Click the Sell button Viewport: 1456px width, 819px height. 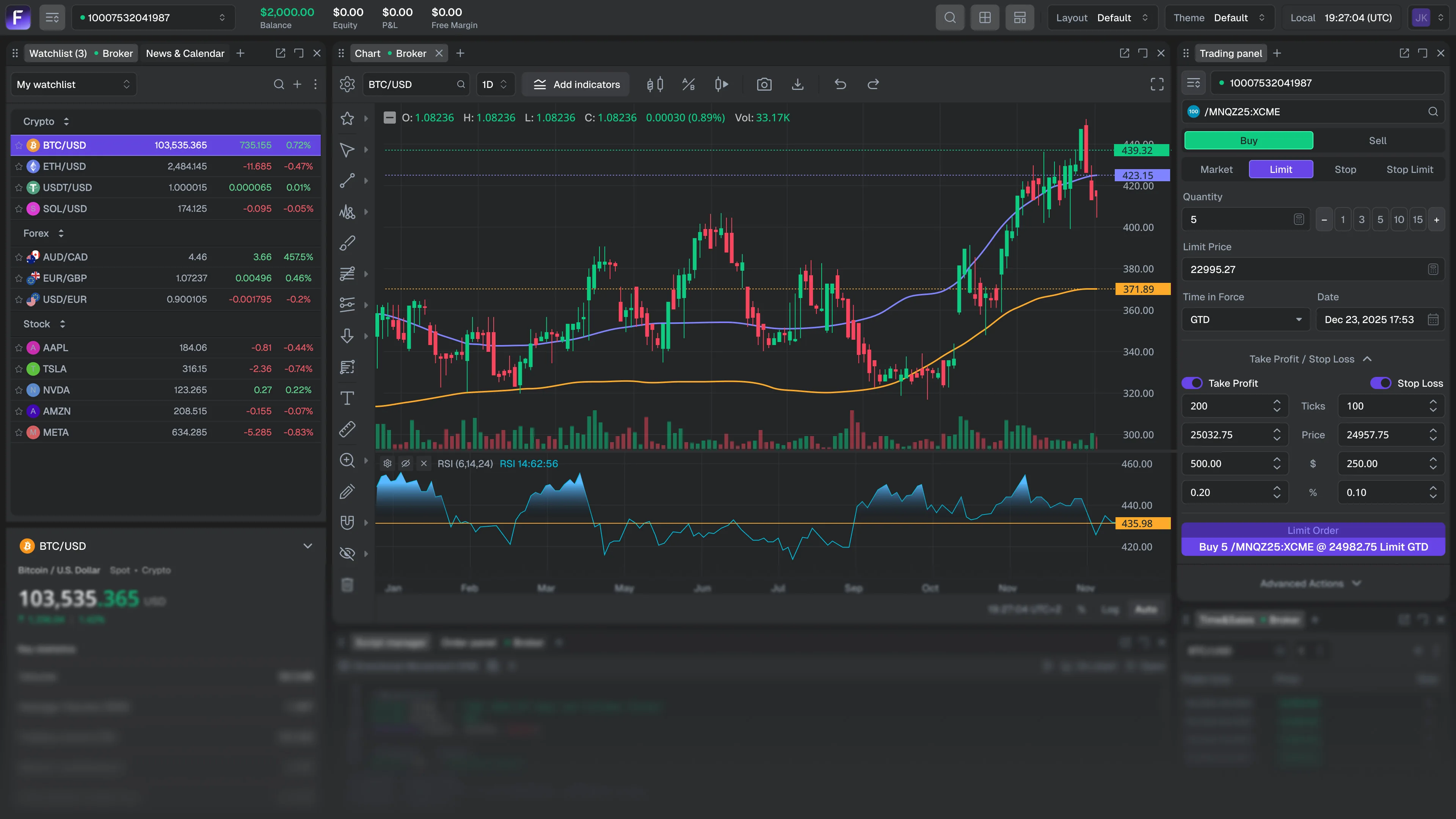(x=1377, y=141)
